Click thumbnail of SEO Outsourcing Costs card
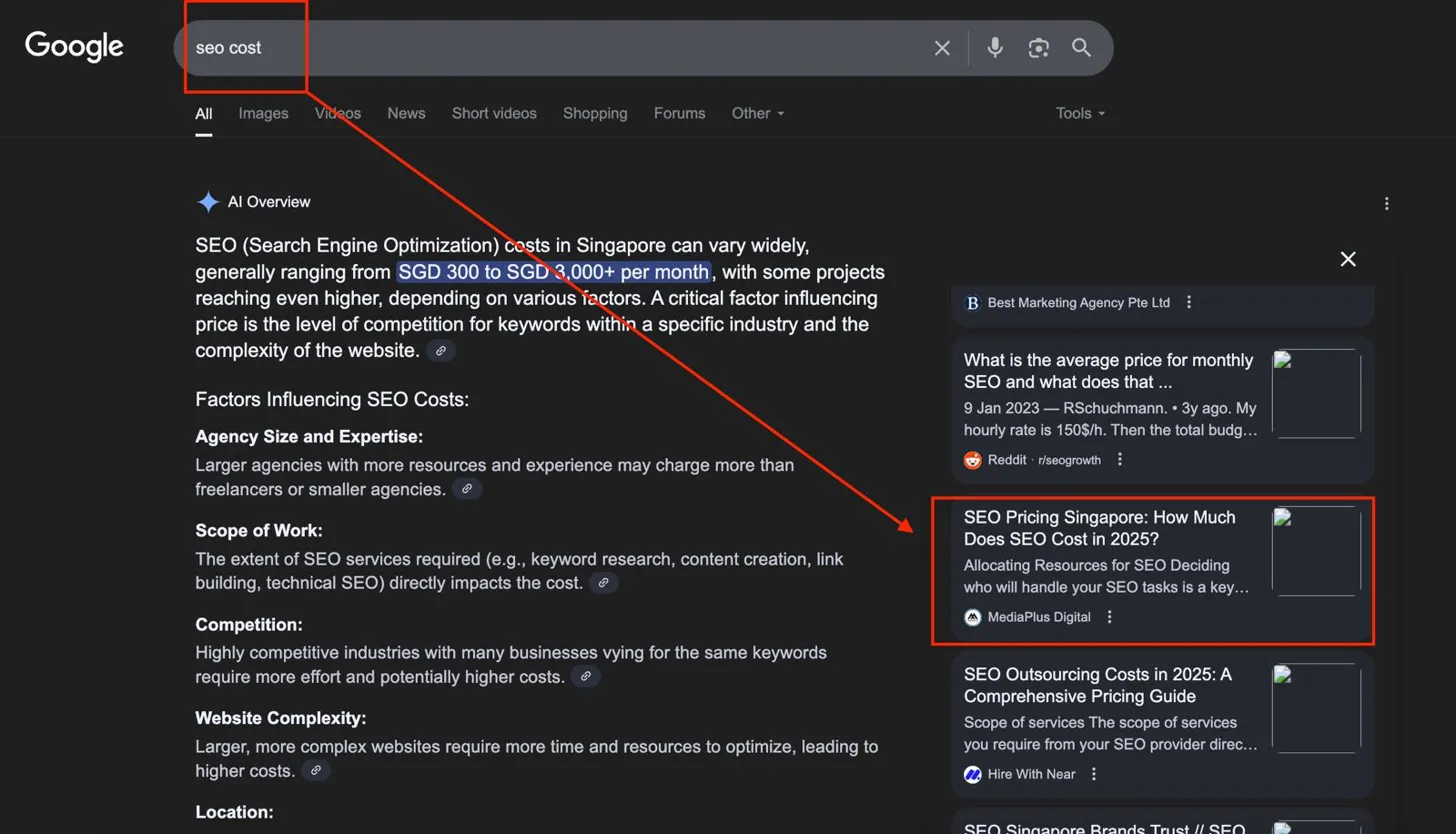Image resolution: width=1456 pixels, height=834 pixels. (x=1316, y=708)
